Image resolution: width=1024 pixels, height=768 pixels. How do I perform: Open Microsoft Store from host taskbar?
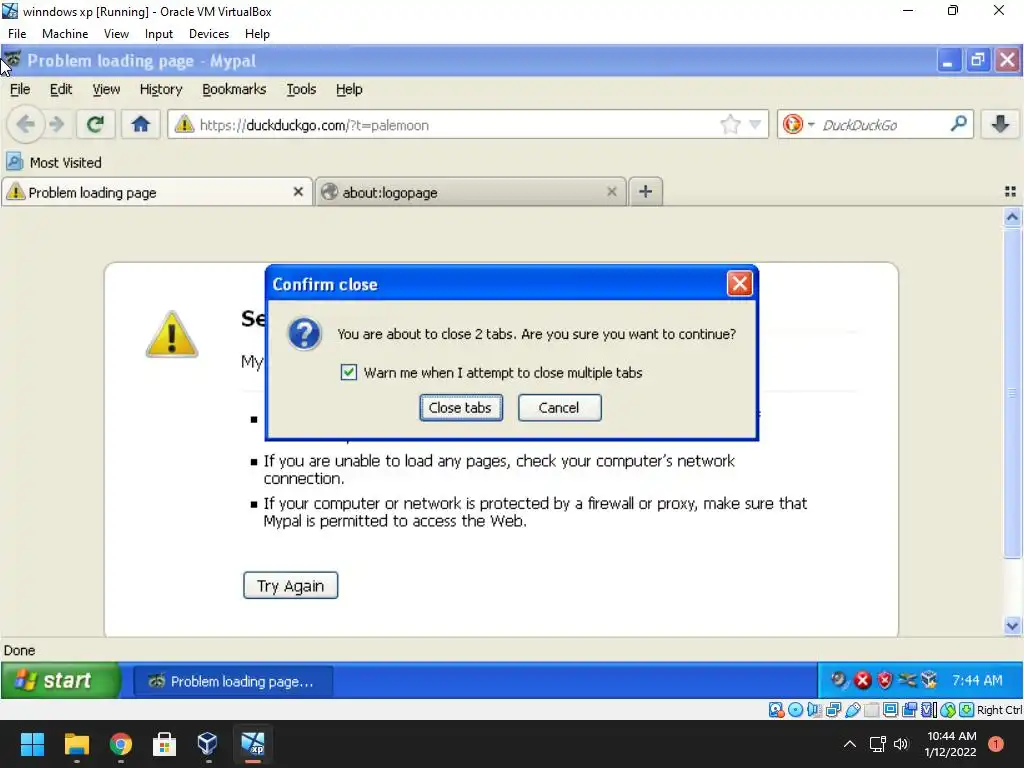[165, 744]
